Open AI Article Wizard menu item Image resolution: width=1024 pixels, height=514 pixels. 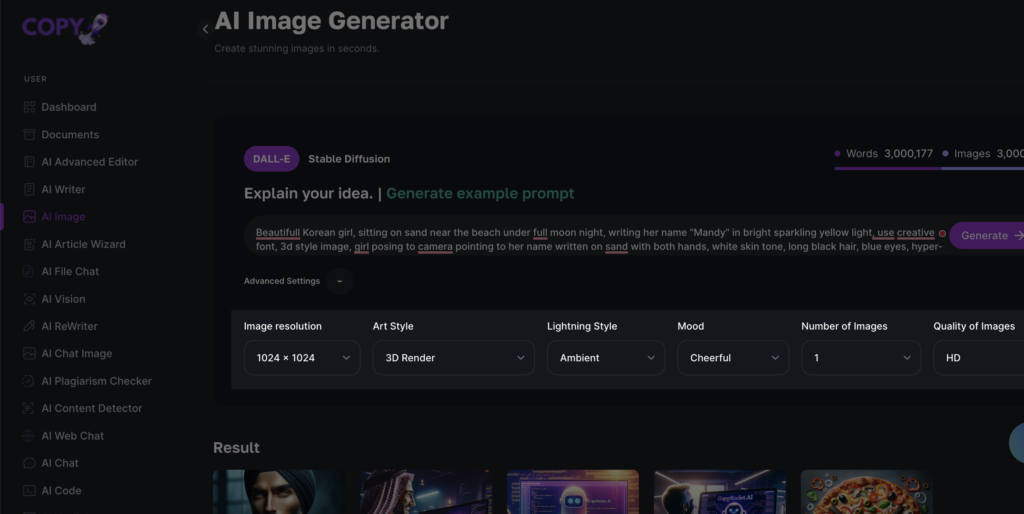click(x=83, y=244)
